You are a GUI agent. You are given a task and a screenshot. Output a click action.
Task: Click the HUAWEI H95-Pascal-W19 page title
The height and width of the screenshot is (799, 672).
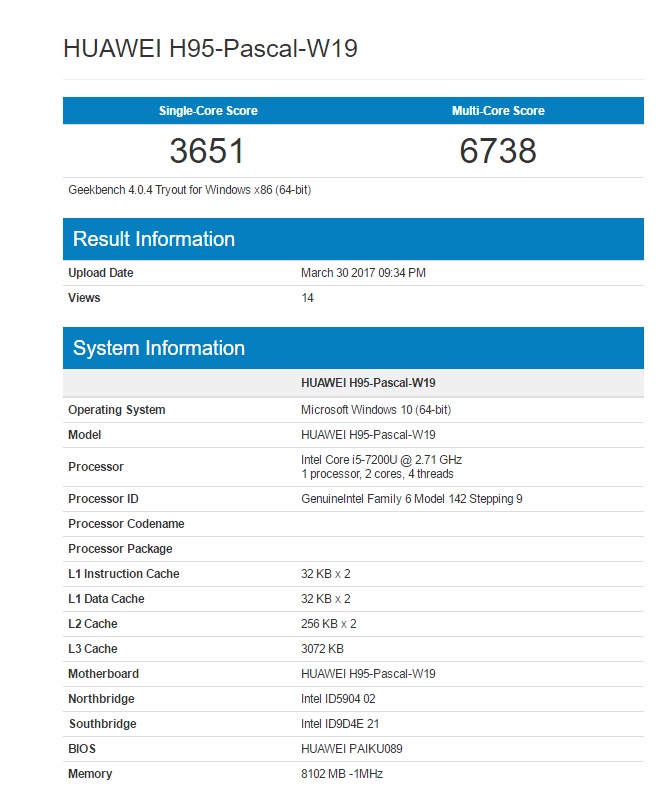[x=212, y=49]
